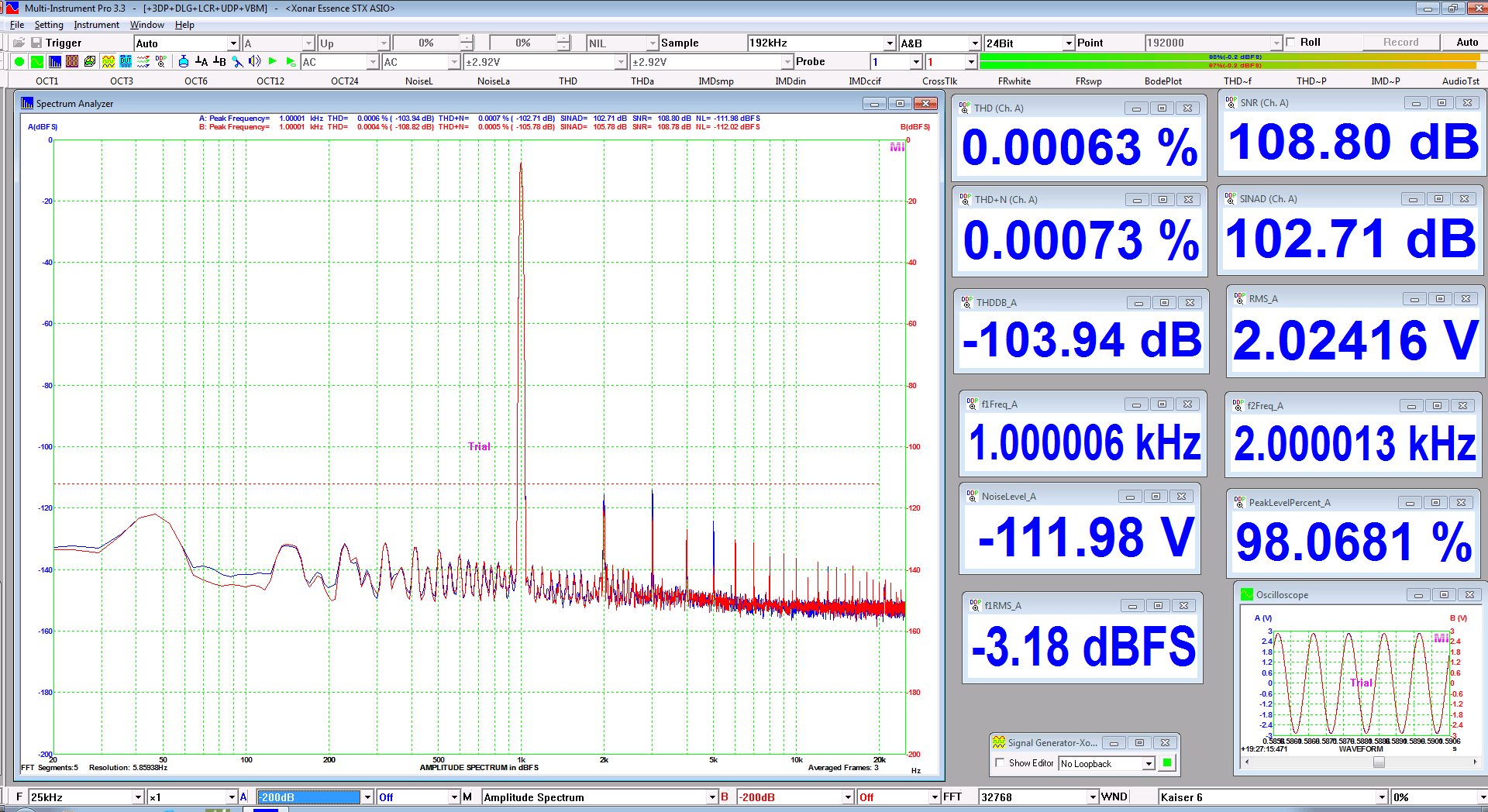Click the open file folder icon
The image size is (1488, 812).
point(19,43)
